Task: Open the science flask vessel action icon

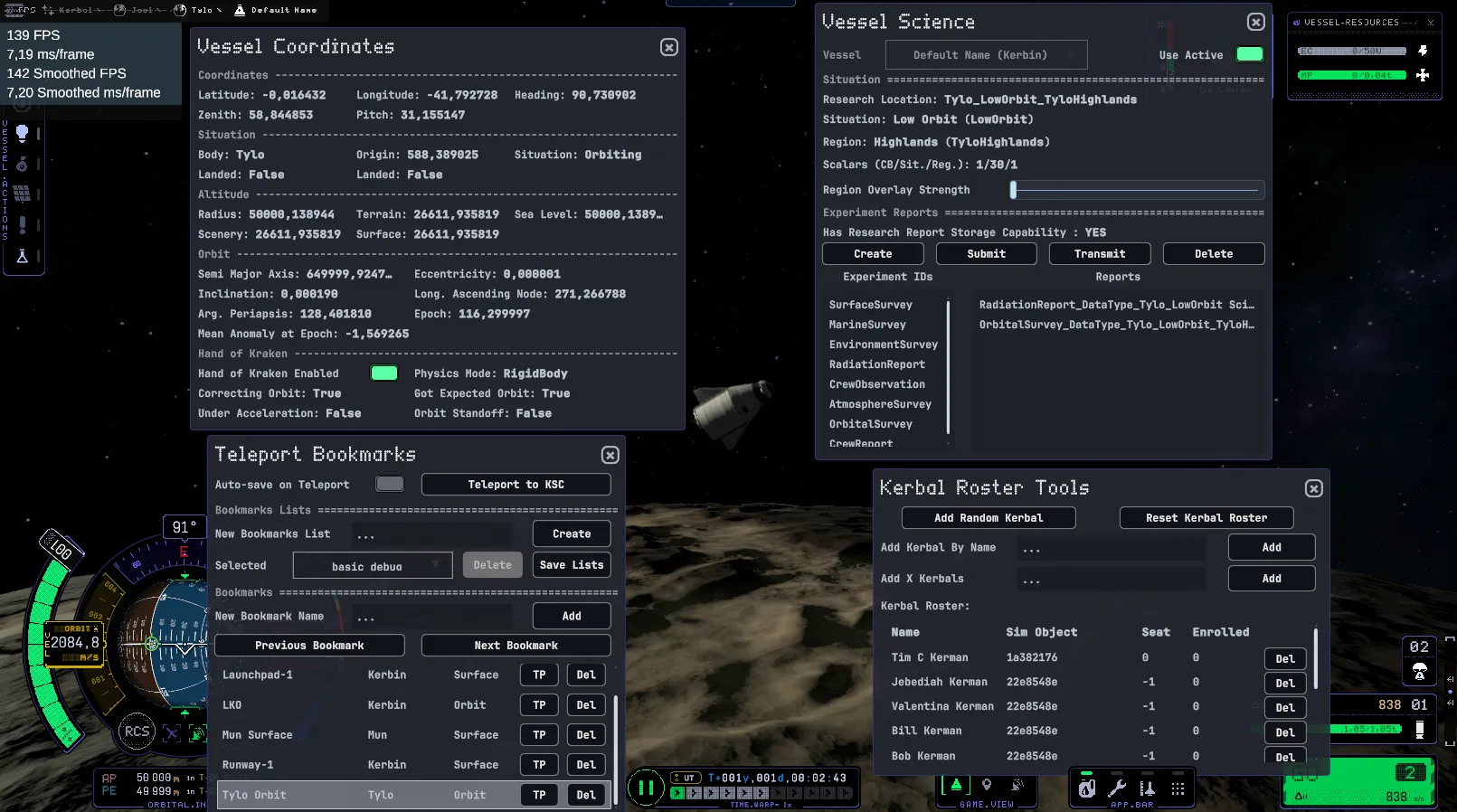Action: (x=23, y=257)
